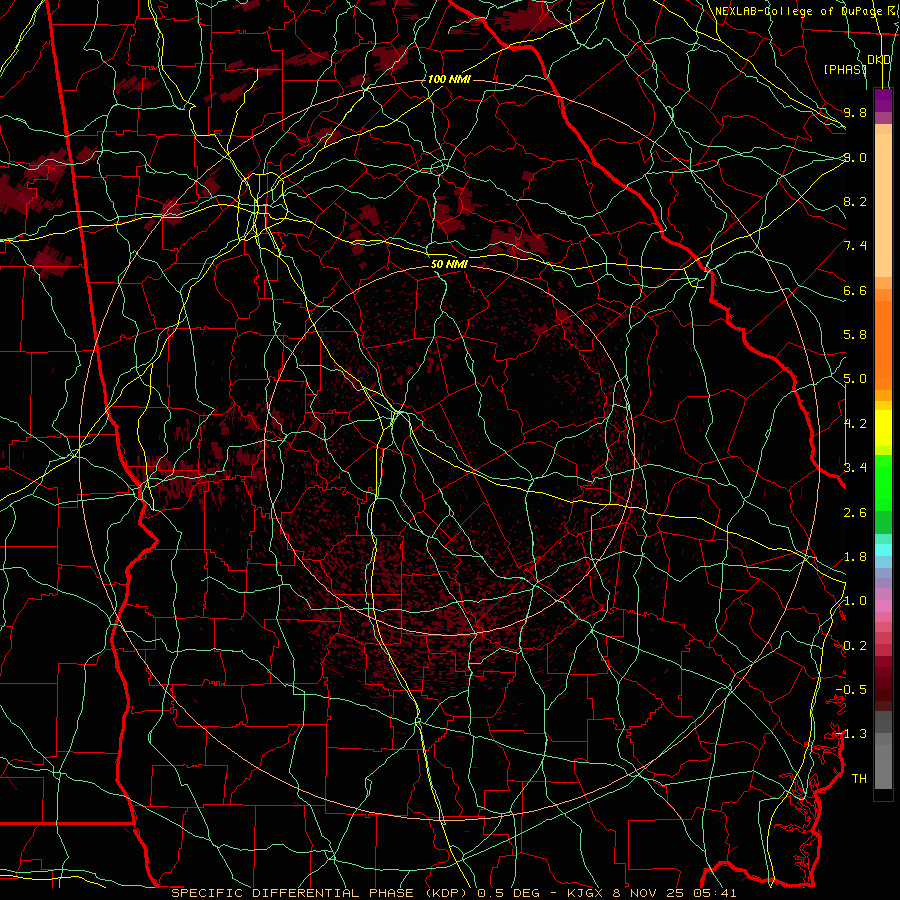This screenshot has height=900, width=900.
Task: Click the 2.6 value on the color scale
Action: click(855, 513)
